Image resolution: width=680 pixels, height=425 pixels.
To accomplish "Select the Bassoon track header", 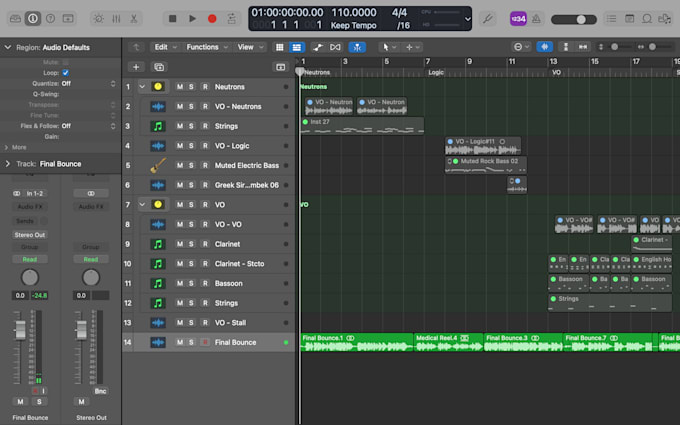I will click(208, 283).
